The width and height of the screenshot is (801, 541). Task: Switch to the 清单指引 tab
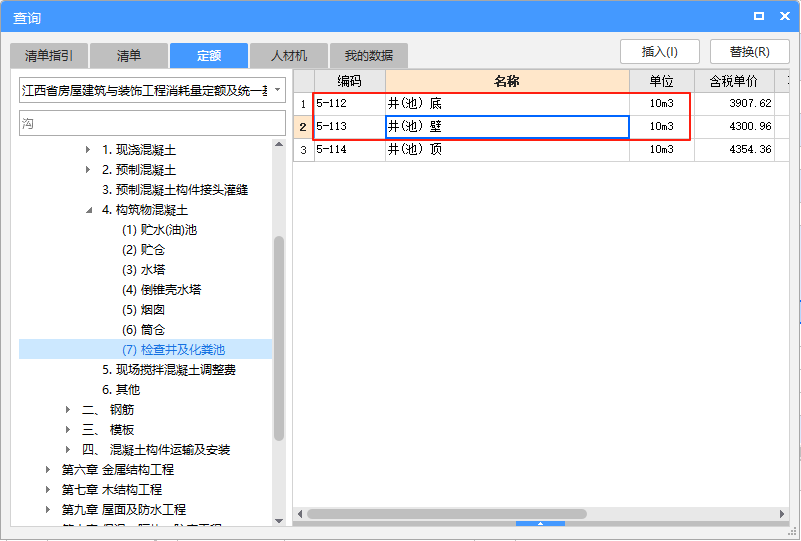[x=49, y=56]
